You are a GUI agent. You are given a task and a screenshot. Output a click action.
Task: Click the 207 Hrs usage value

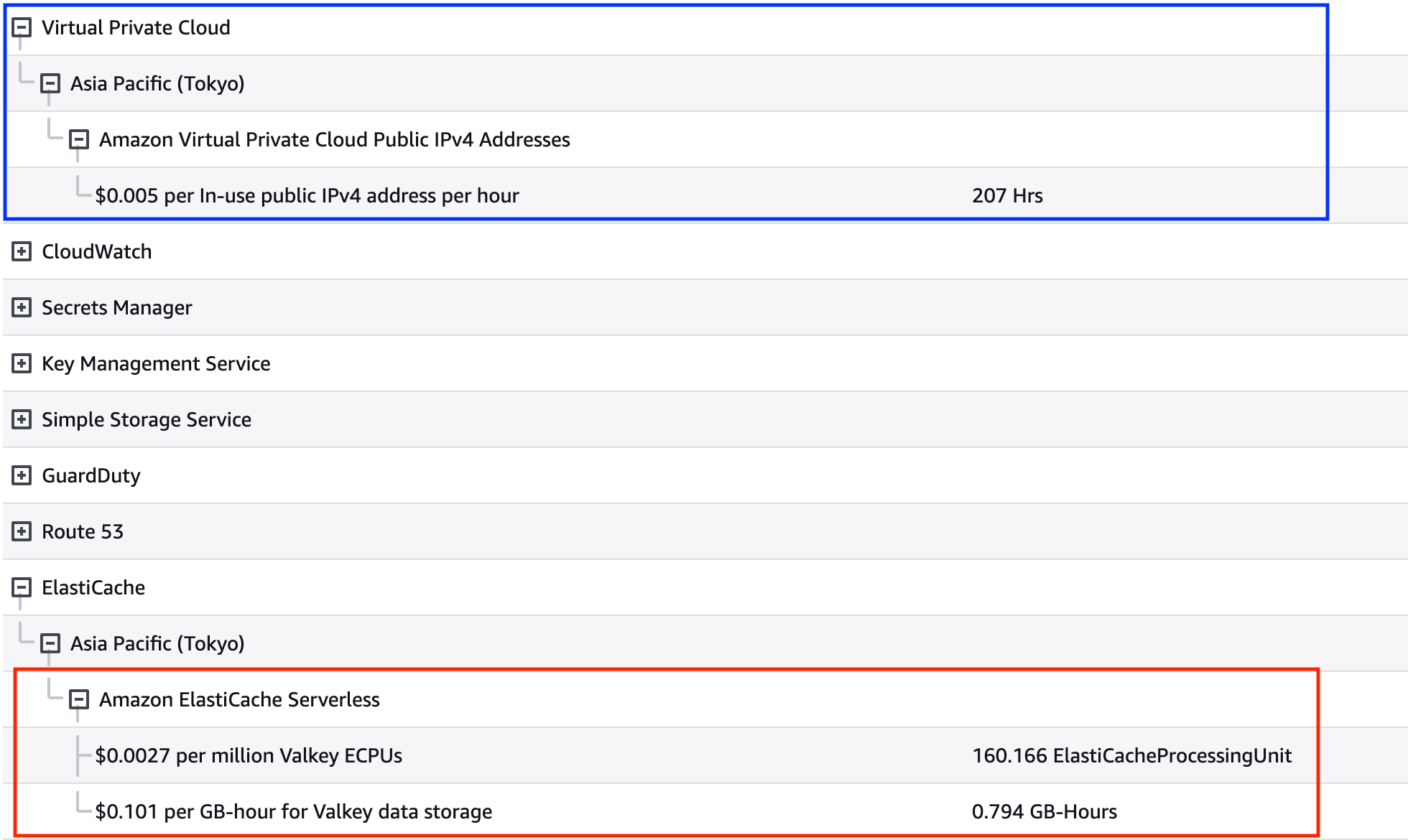coord(1007,196)
